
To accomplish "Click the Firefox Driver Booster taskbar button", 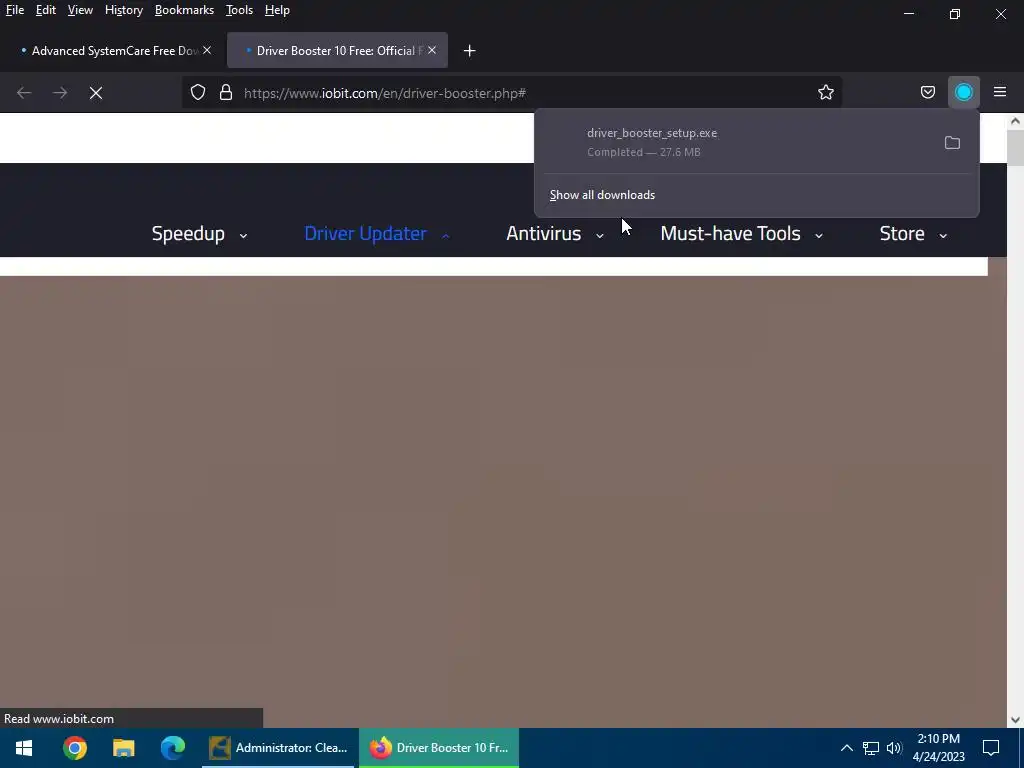I will click(439, 748).
